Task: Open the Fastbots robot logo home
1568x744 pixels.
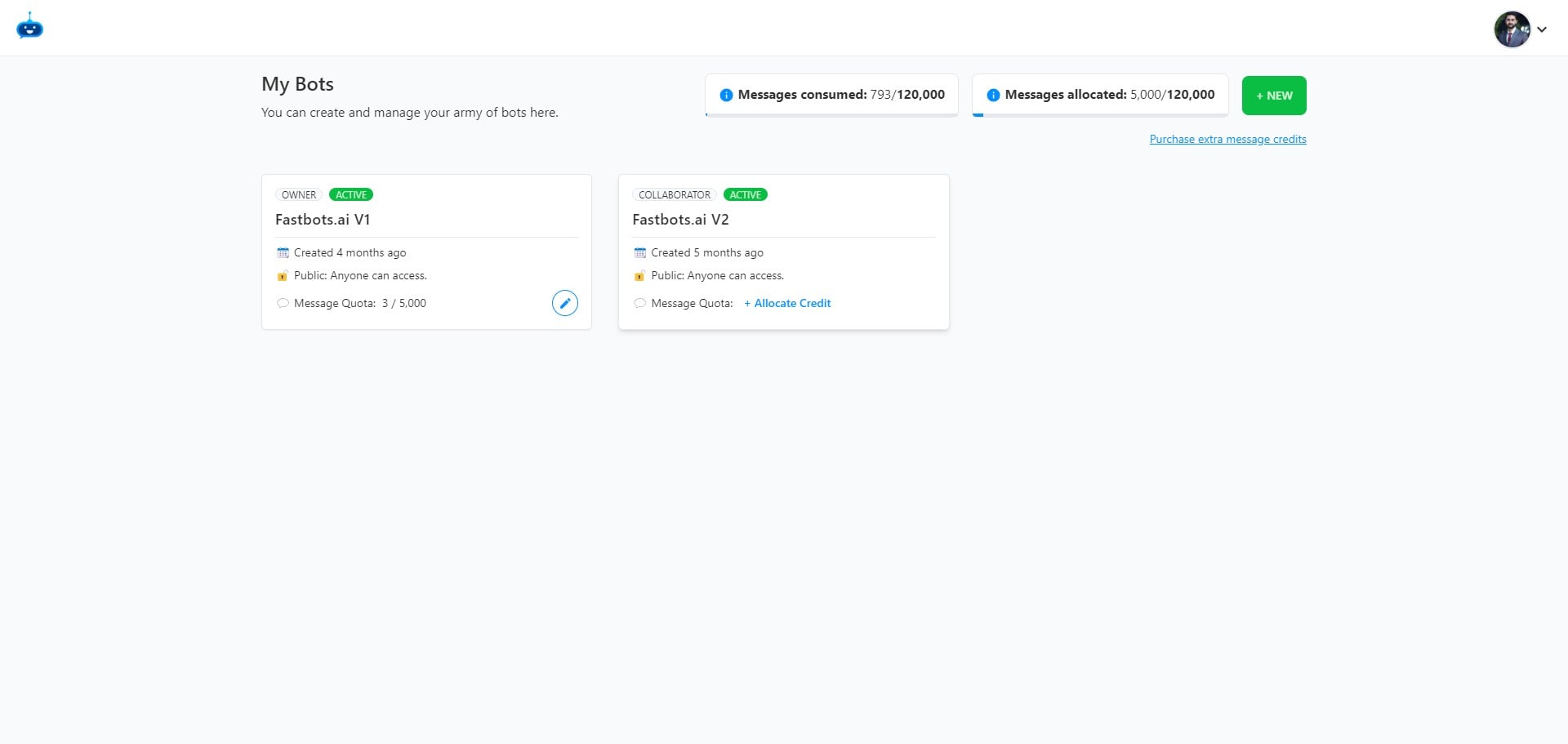Action: coord(29,27)
